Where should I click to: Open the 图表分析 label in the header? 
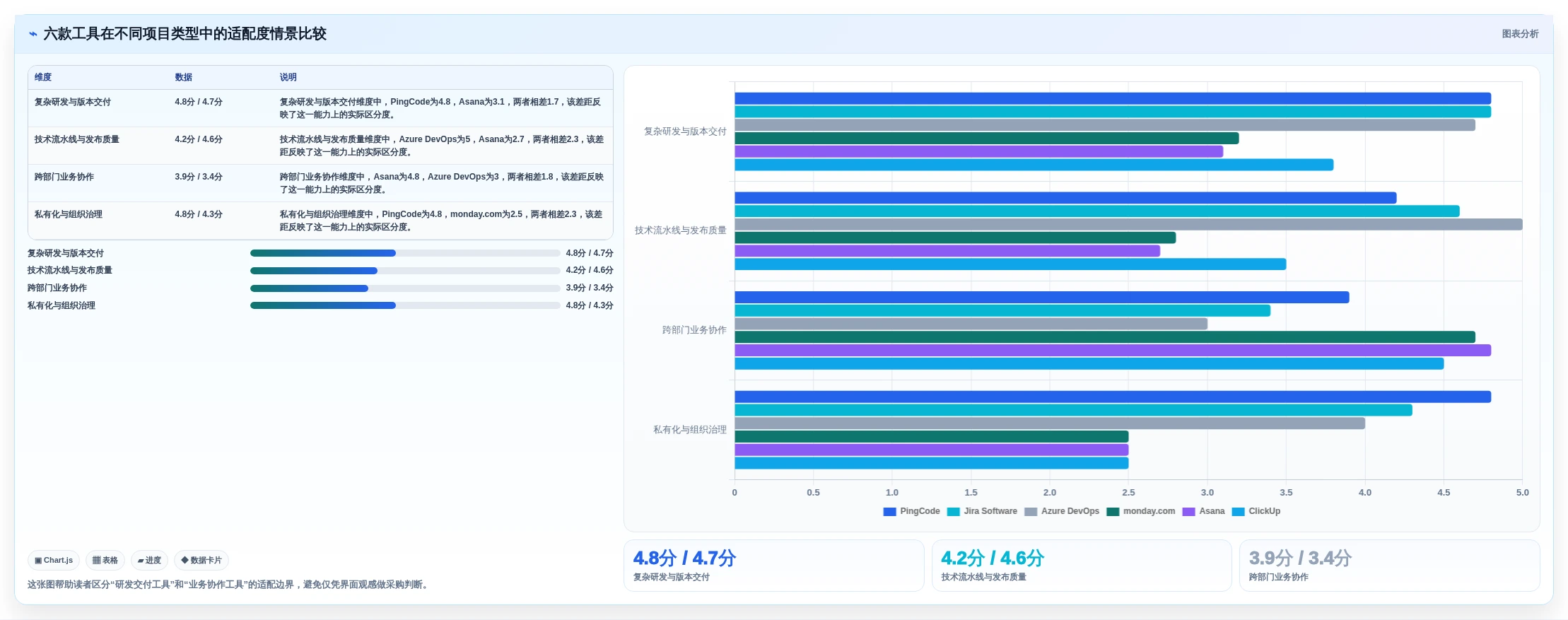coord(1520,34)
